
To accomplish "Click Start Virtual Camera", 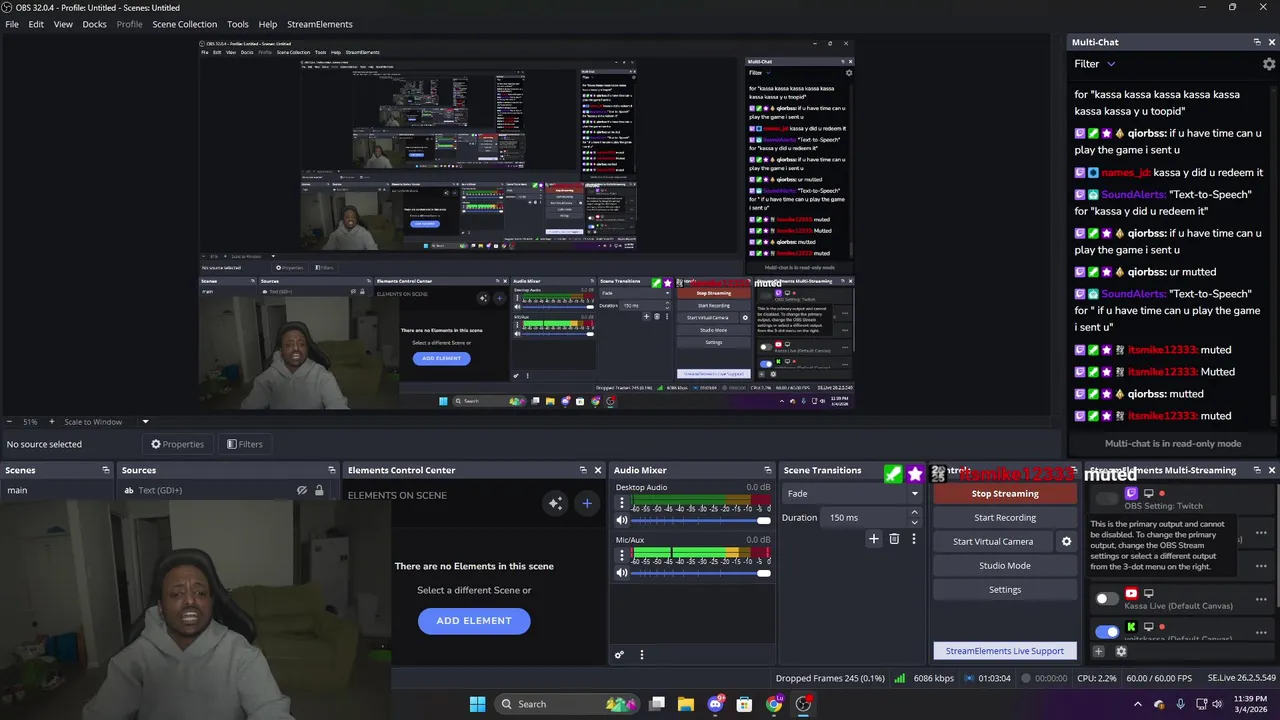I will point(993,542).
